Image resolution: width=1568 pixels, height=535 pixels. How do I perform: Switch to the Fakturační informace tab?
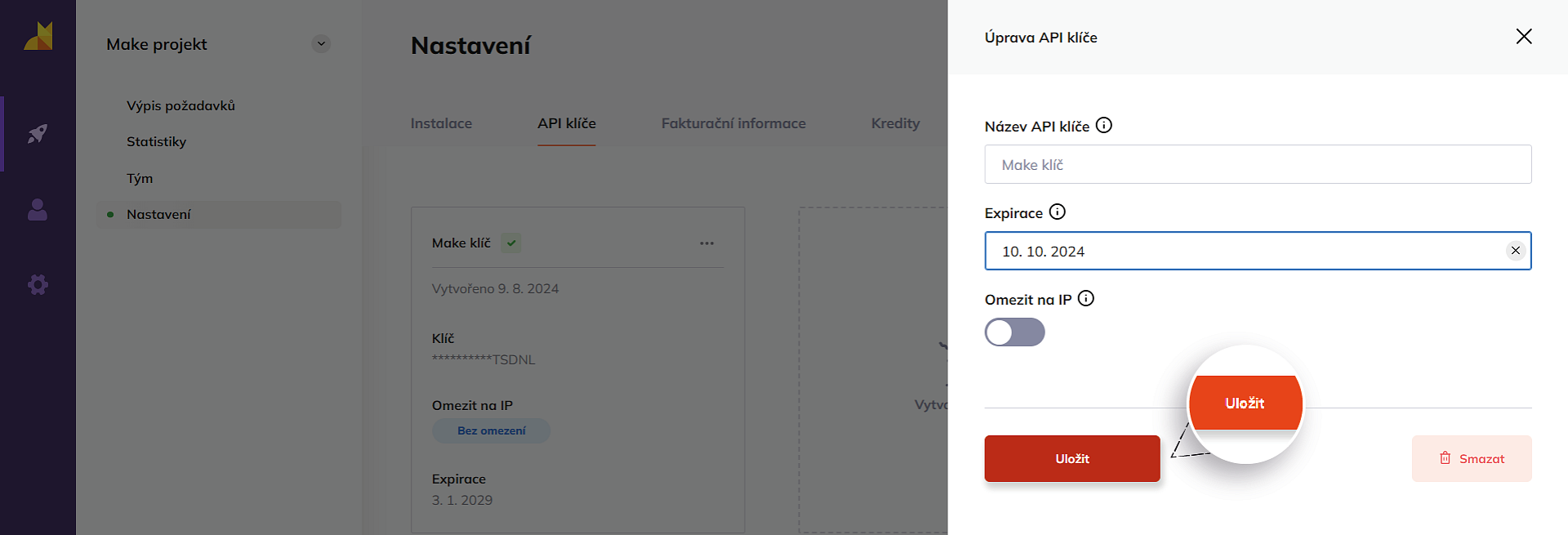click(733, 123)
